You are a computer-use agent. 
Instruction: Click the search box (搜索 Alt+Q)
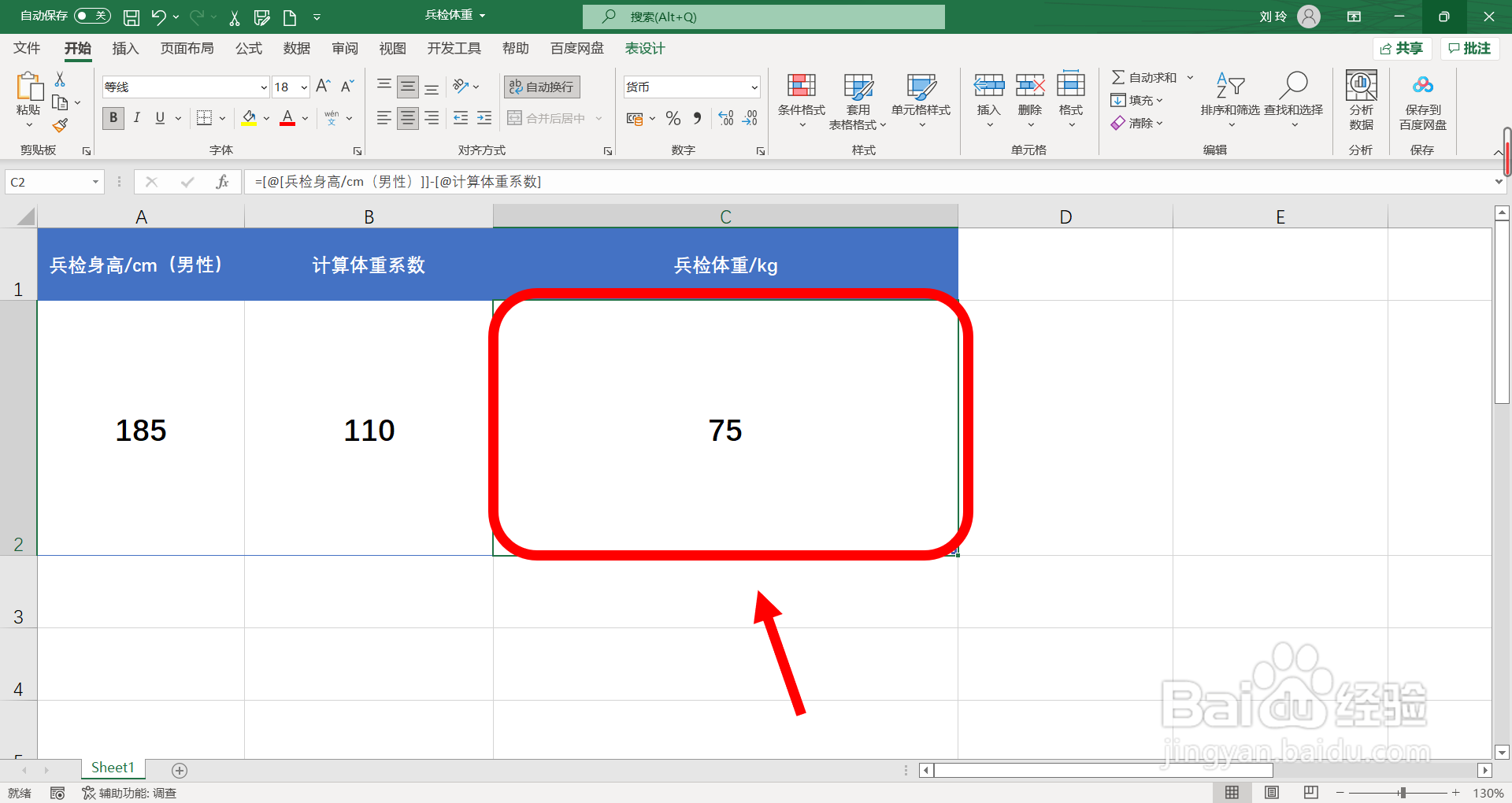(x=764, y=17)
